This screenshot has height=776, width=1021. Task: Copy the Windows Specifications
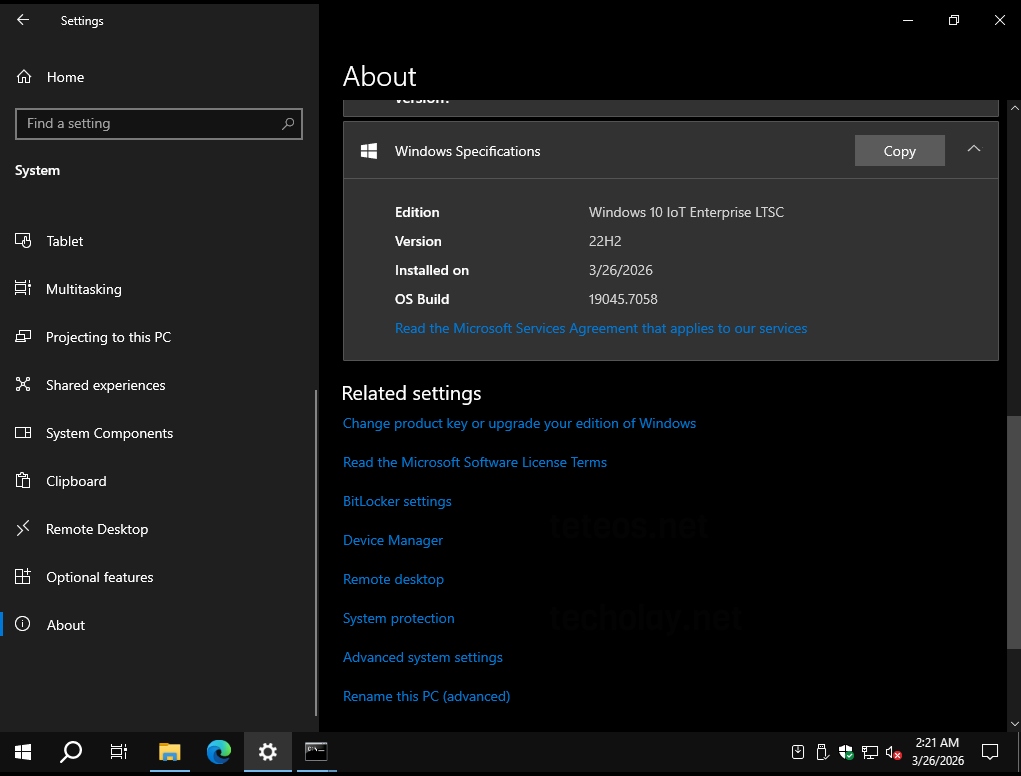[899, 150]
